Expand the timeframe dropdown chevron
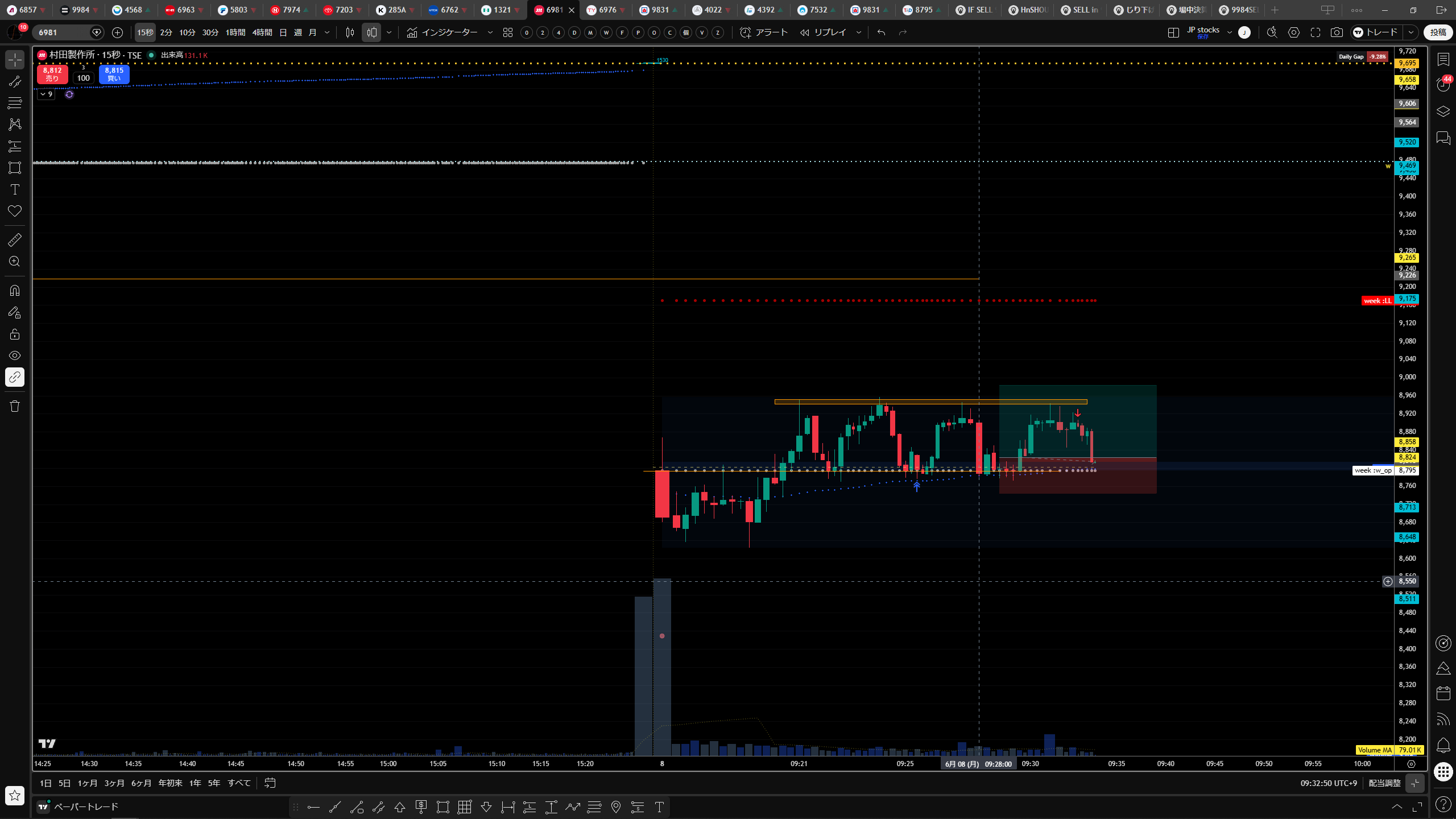The width and height of the screenshot is (1456, 819). [x=327, y=32]
